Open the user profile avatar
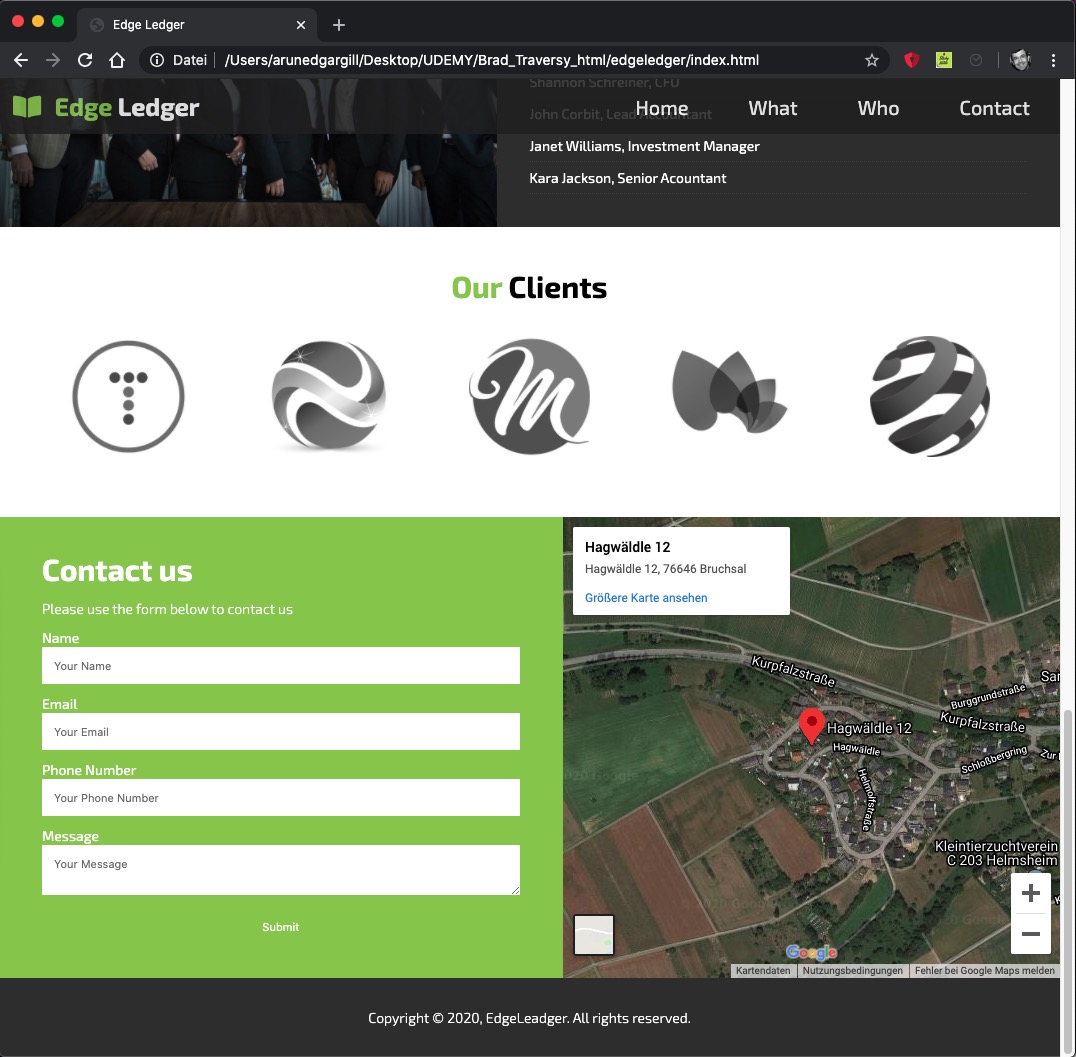The width and height of the screenshot is (1076, 1057). tap(1020, 60)
